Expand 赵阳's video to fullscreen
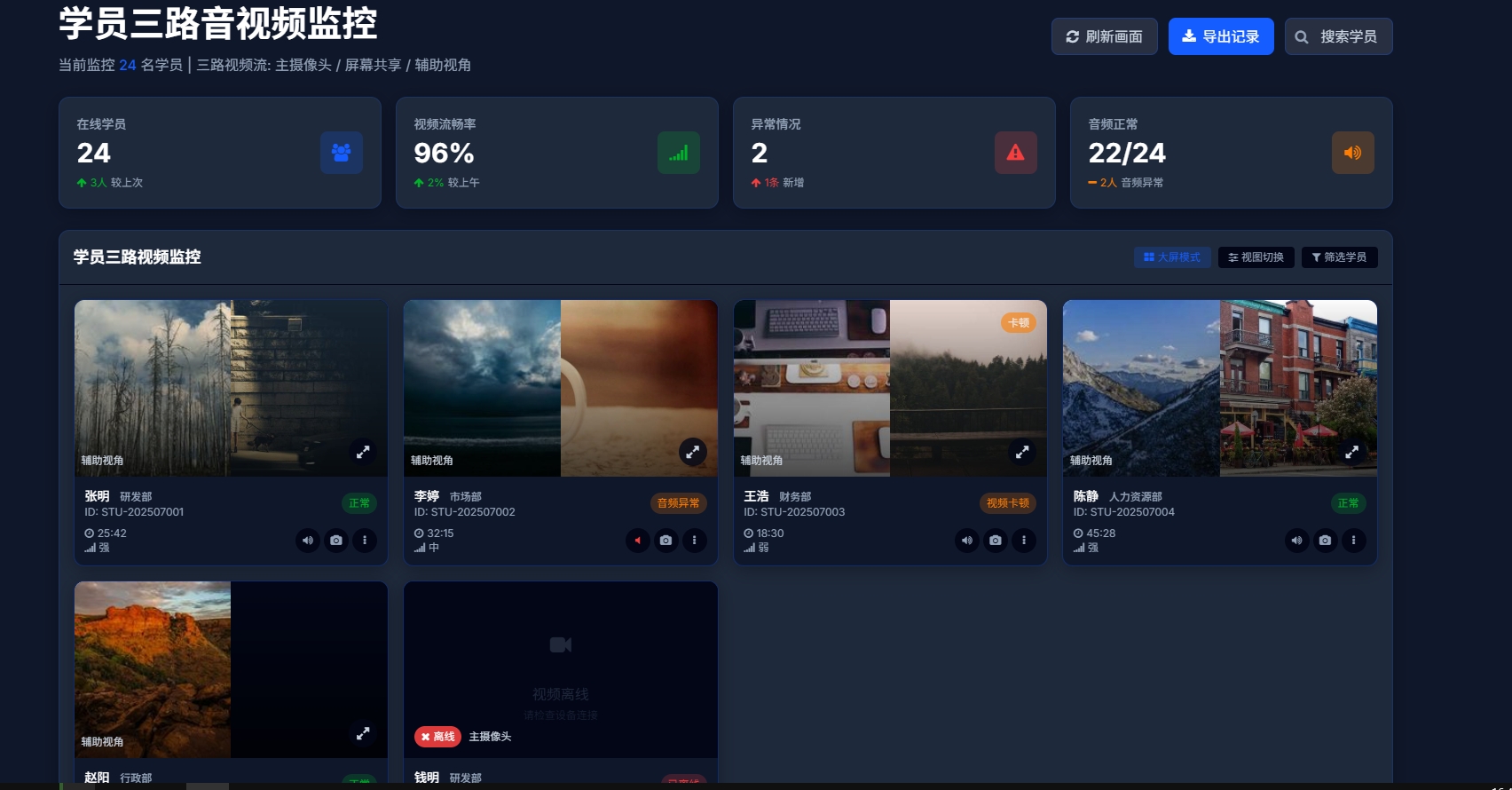1512x790 pixels. coord(363,733)
